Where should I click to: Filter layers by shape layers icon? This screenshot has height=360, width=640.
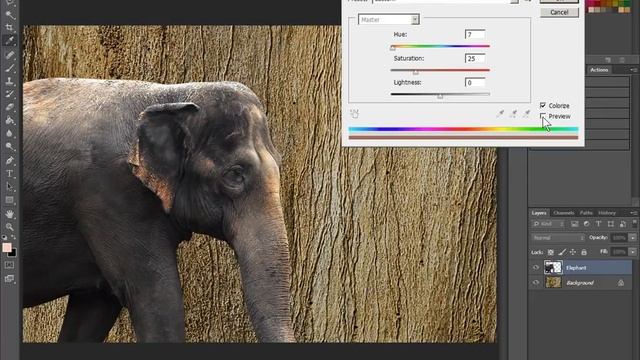[611, 224]
